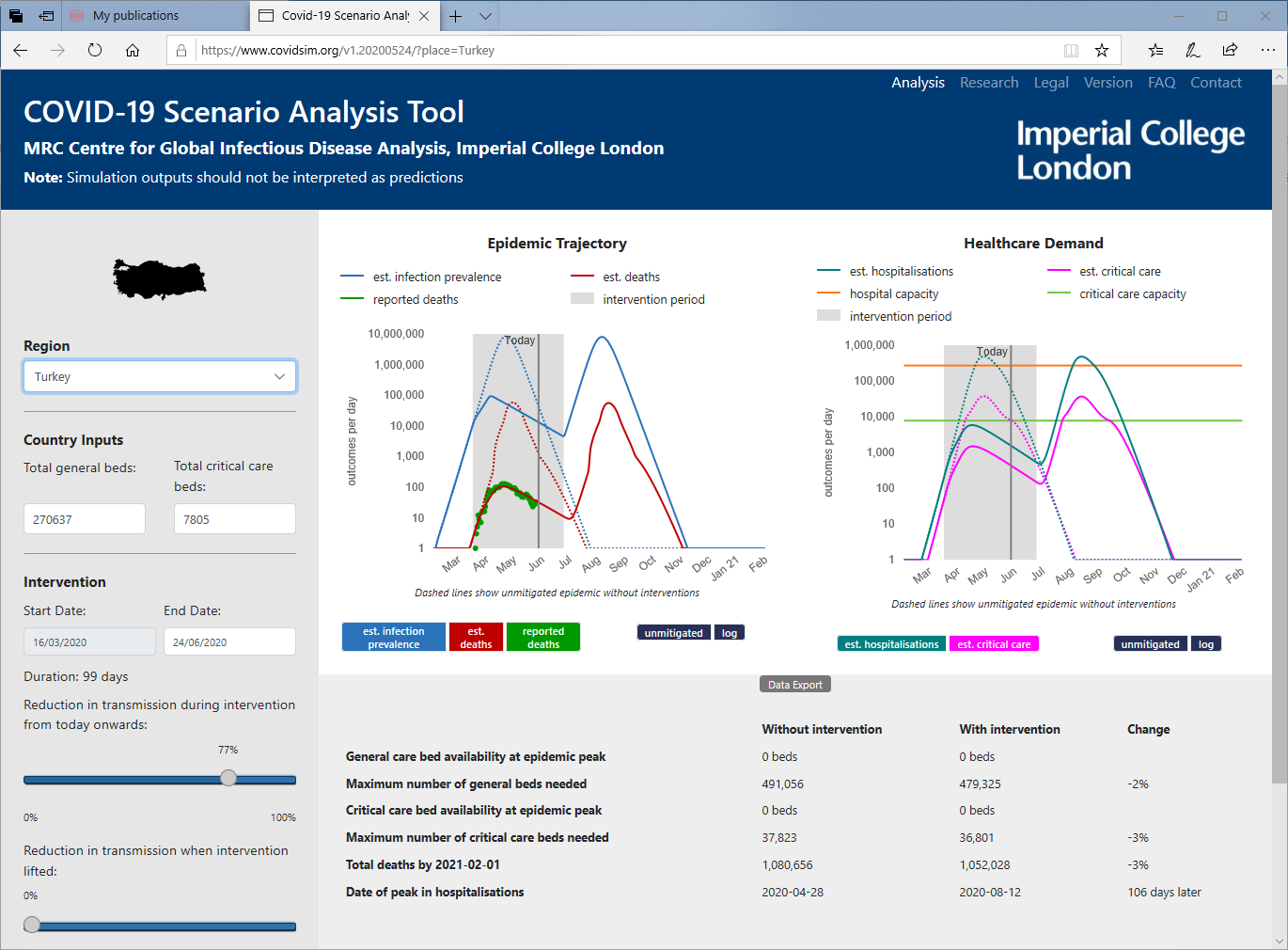Image resolution: width=1288 pixels, height=950 pixels.
Task: Open browser settings and more menu
Action: click(1267, 51)
